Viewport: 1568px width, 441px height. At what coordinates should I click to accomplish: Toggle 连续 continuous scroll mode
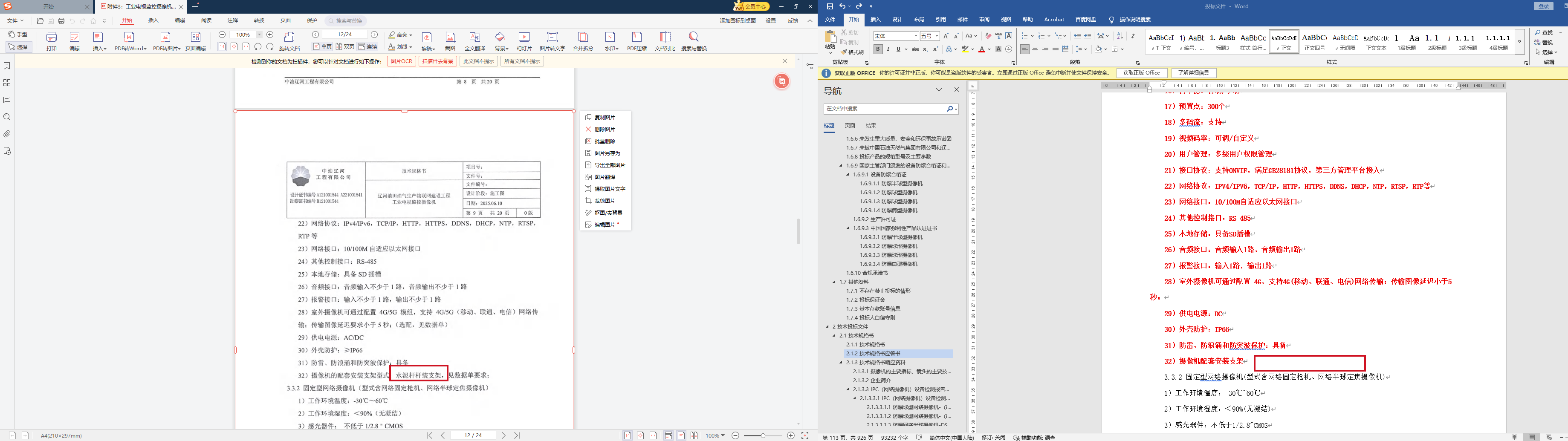pos(367,47)
